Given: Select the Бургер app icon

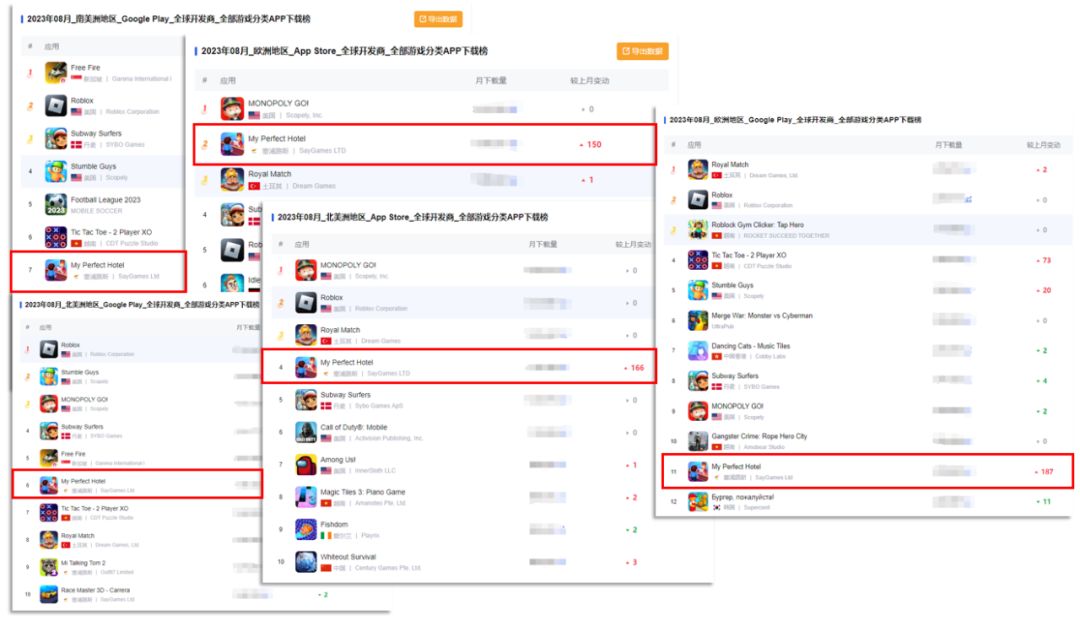Looking at the screenshot, I should 698,501.
